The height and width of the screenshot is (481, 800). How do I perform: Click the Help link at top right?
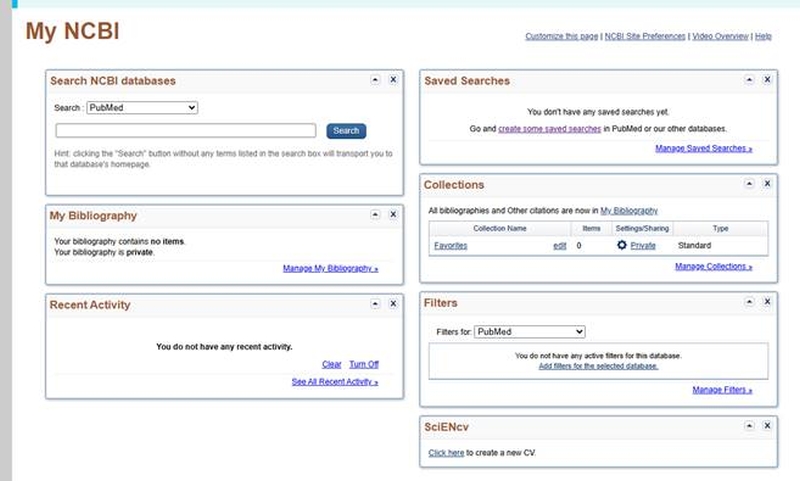coord(763,36)
